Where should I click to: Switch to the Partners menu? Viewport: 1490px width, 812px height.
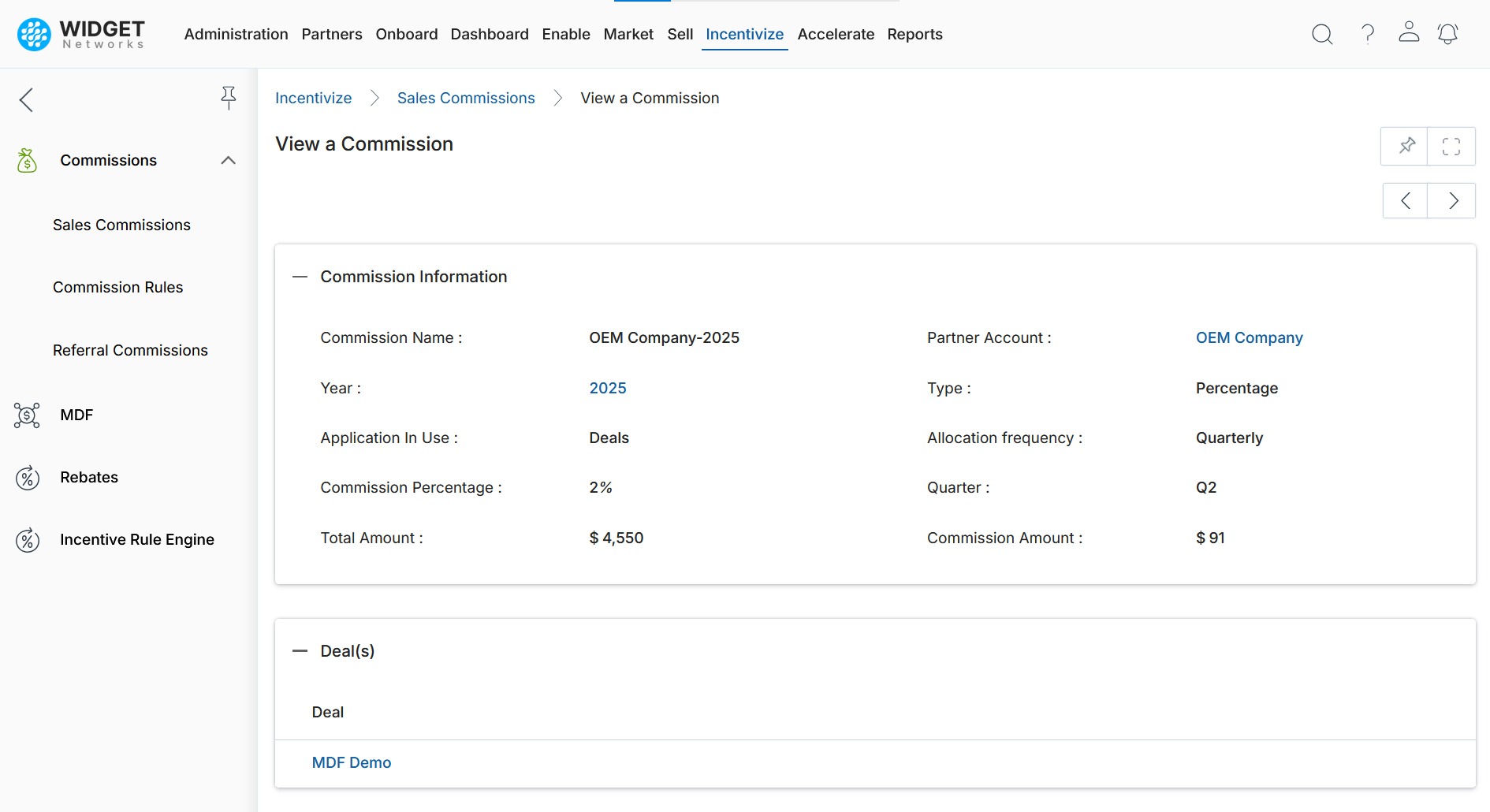[332, 34]
